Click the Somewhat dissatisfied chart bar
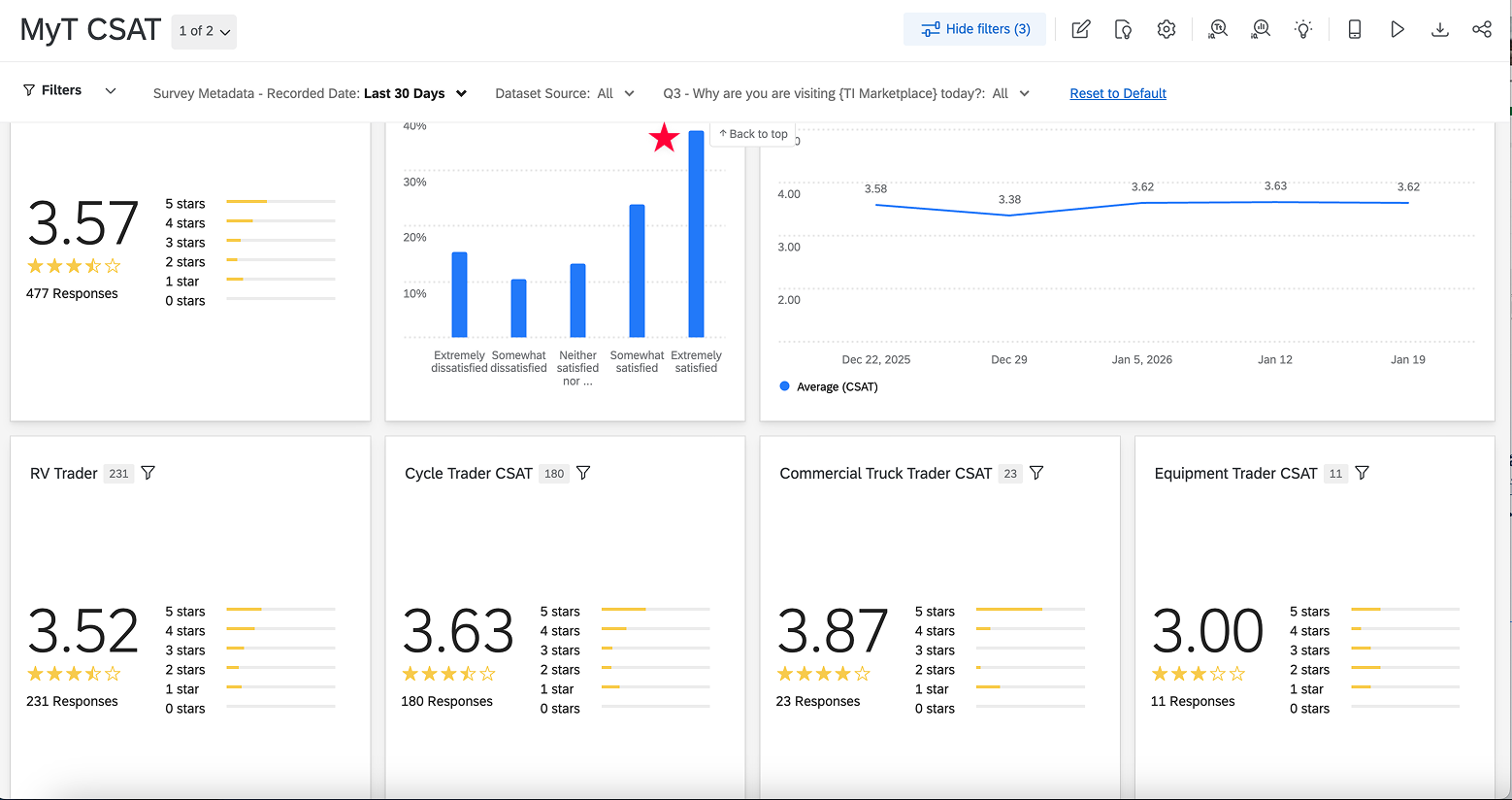This screenshot has width=1512, height=800. click(518, 309)
